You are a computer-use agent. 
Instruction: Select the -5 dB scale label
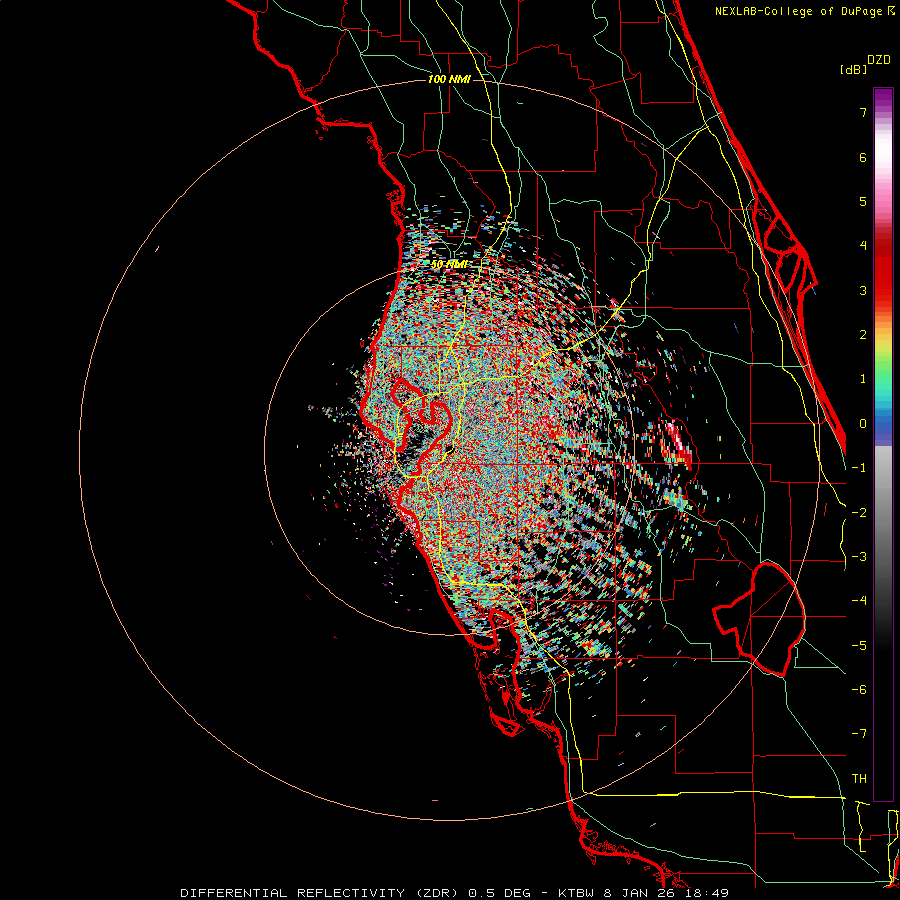coord(859,645)
